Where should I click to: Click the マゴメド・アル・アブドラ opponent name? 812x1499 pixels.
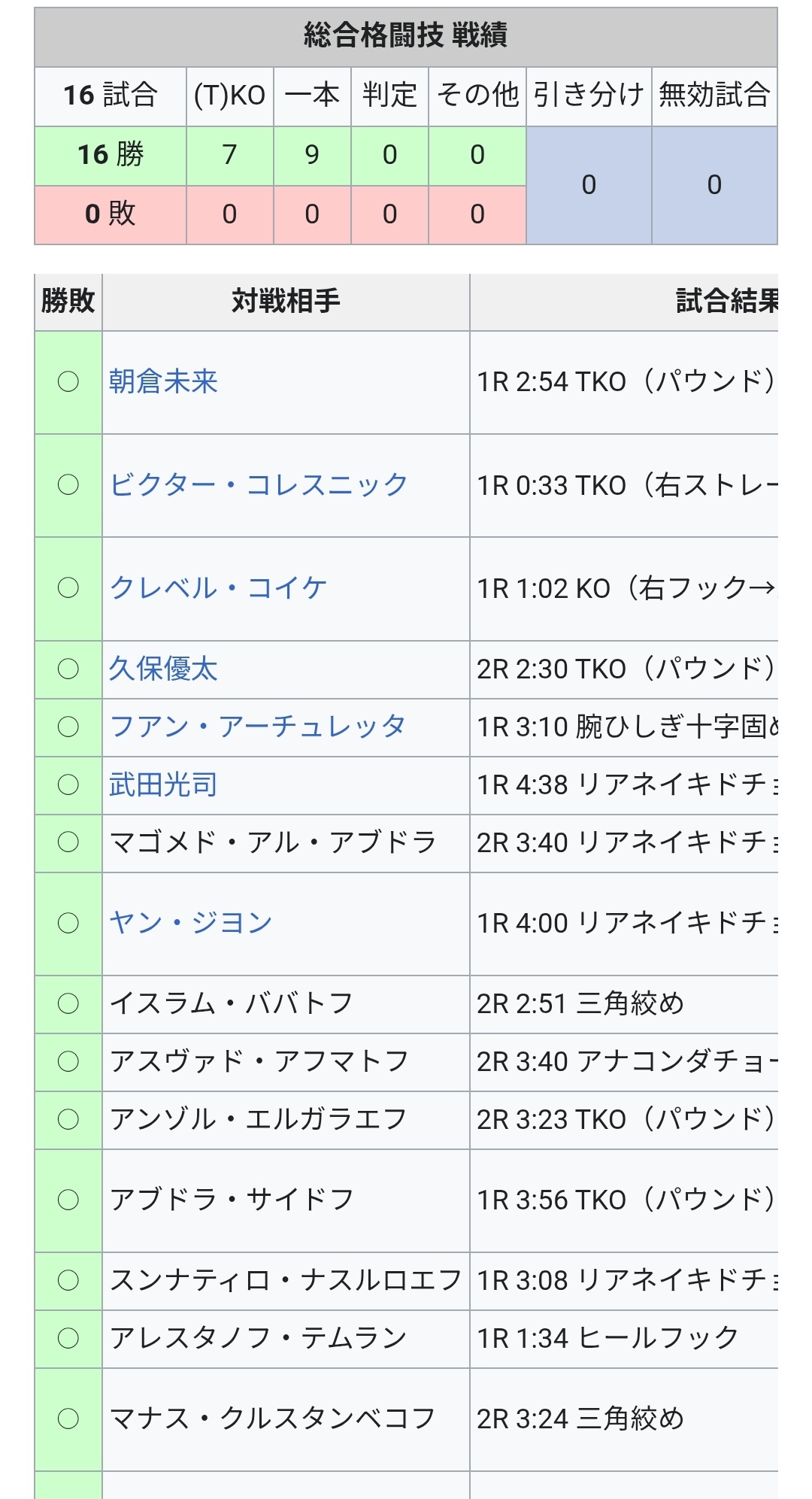tap(272, 842)
